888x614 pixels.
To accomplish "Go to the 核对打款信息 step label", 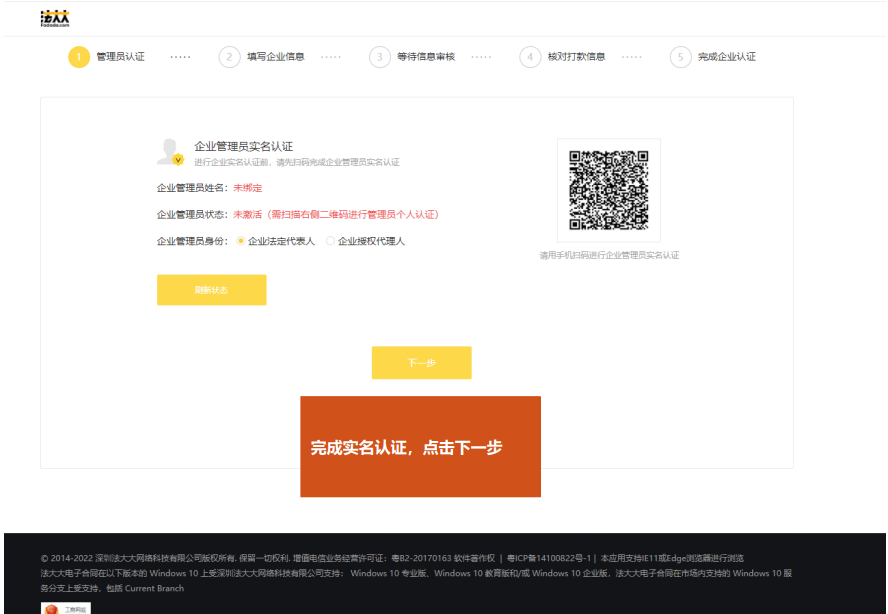I will [x=576, y=57].
